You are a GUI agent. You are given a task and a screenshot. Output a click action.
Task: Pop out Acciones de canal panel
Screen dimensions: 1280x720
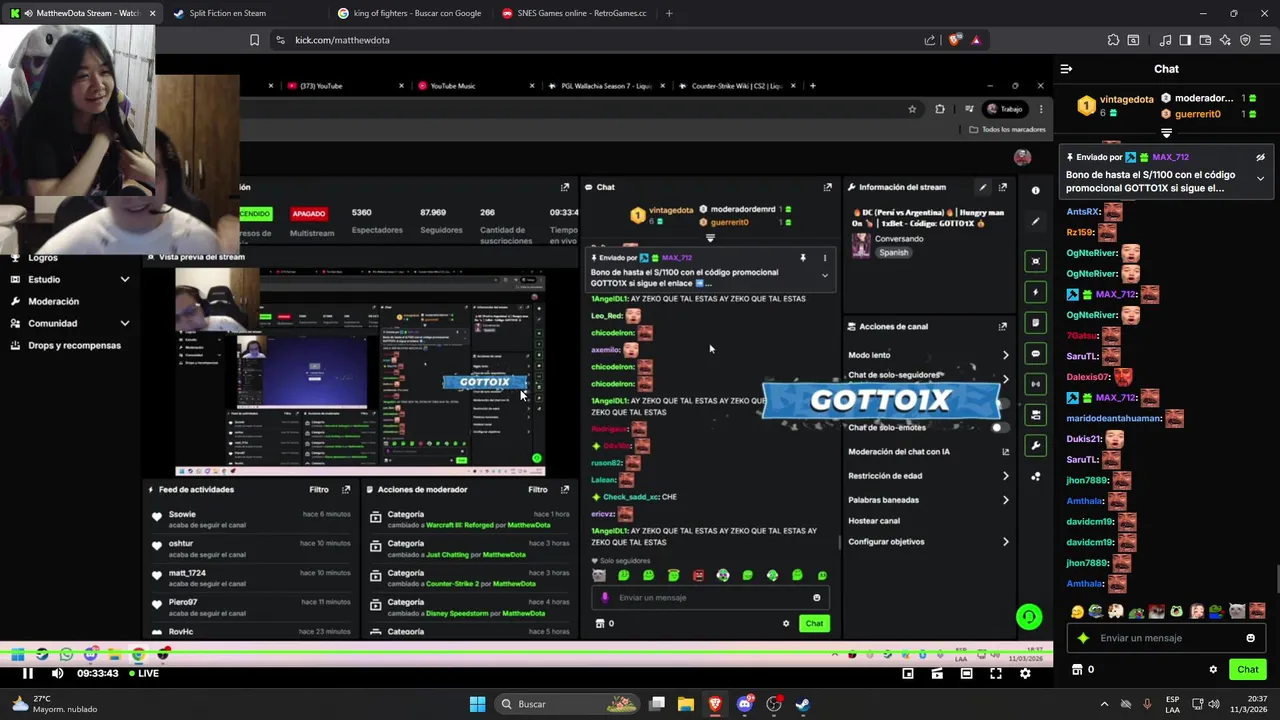point(1003,326)
